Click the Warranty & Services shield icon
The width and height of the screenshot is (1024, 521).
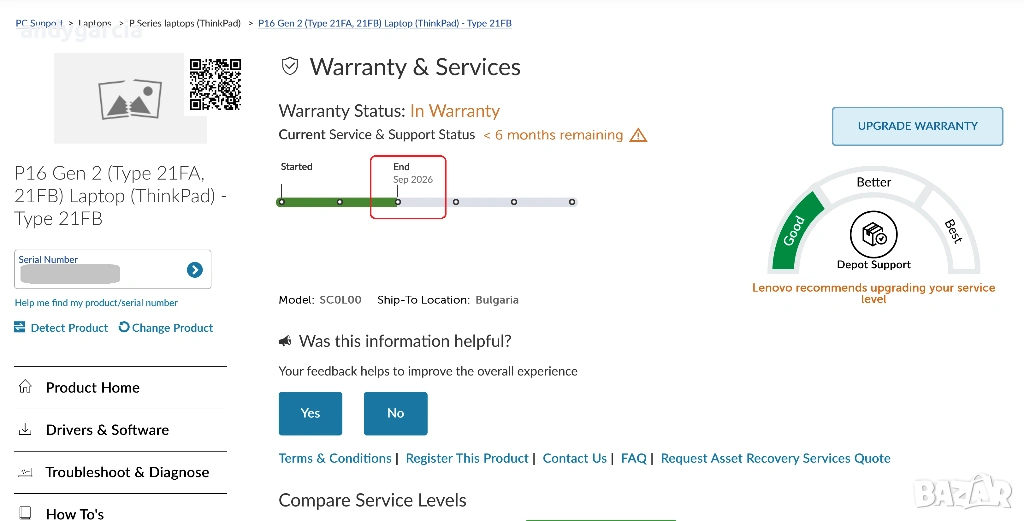290,67
